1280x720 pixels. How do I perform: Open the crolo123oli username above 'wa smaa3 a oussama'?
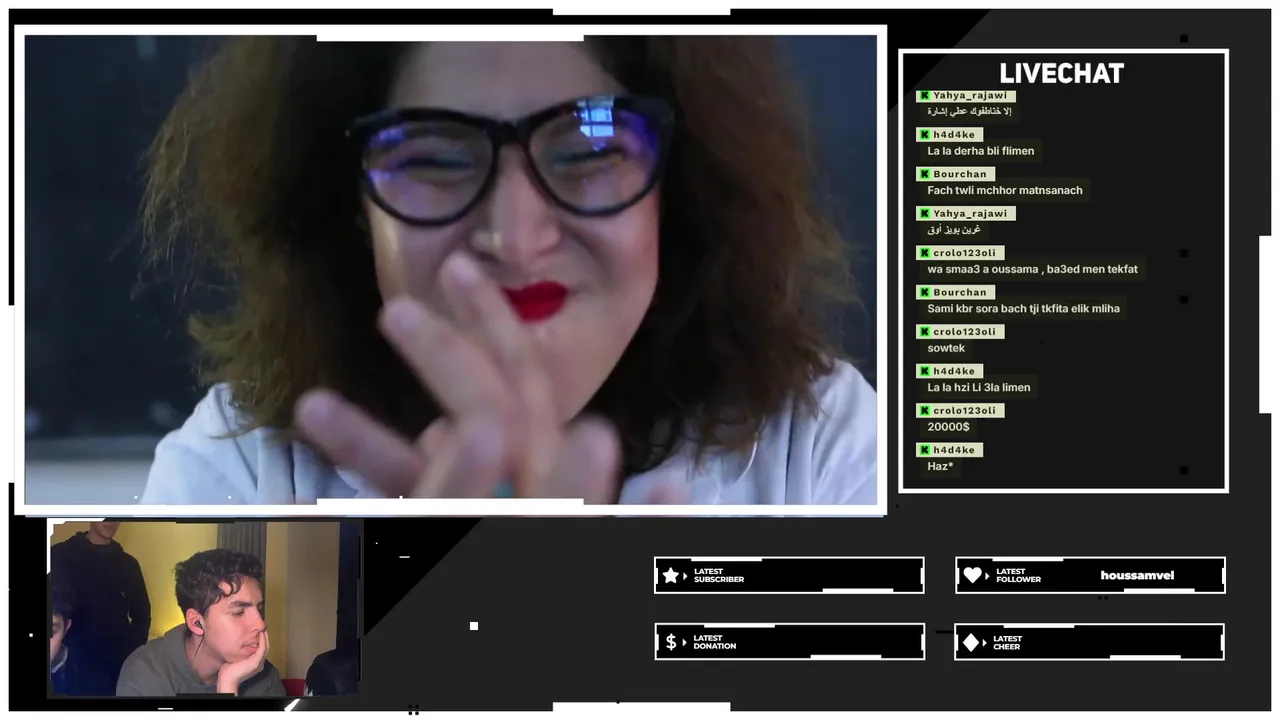coord(965,253)
